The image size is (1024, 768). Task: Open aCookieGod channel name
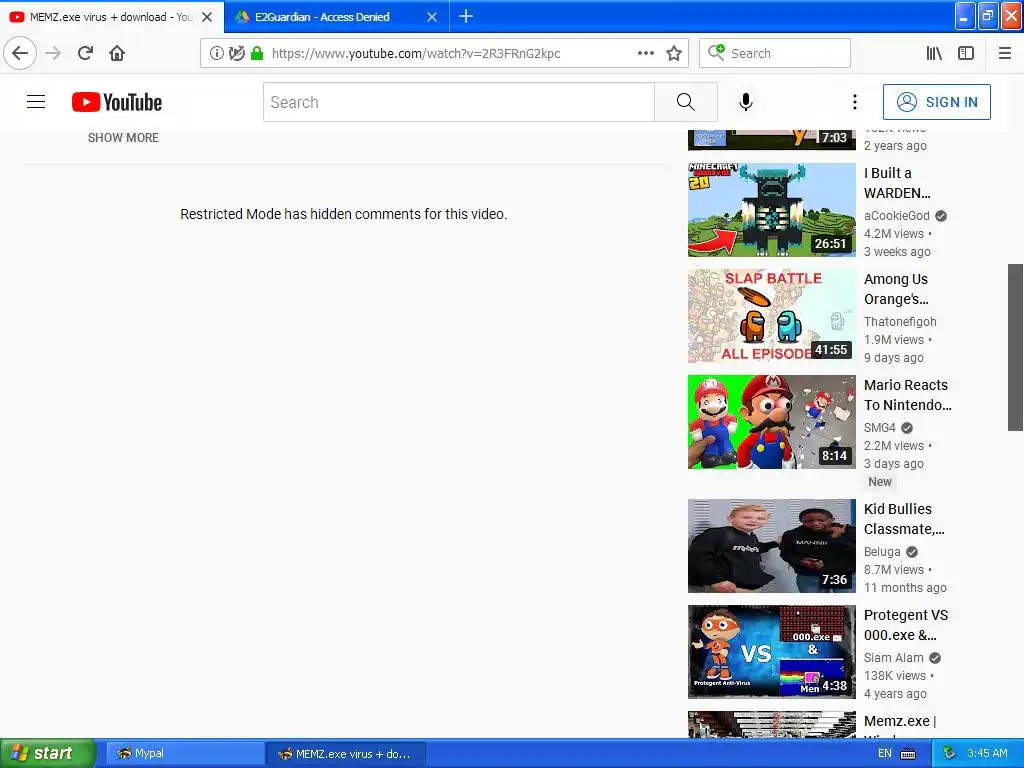(897, 216)
